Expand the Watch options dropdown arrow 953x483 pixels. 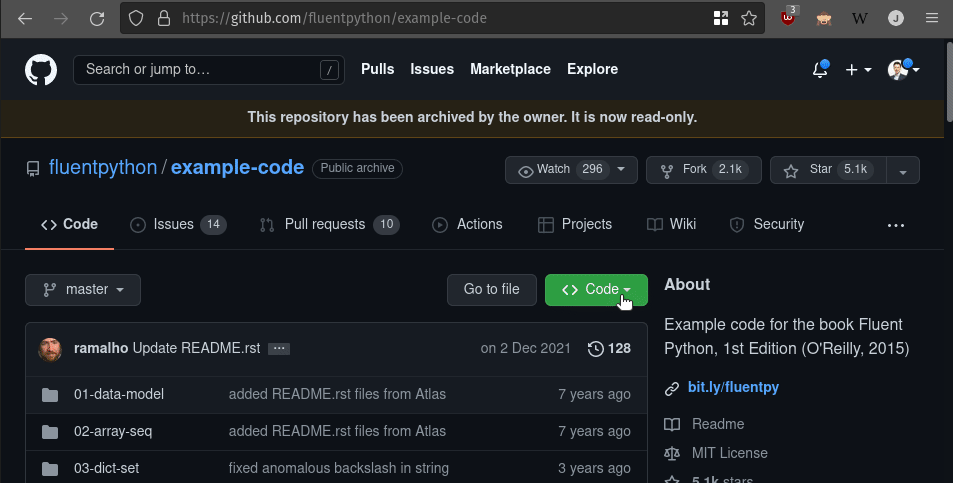click(x=621, y=170)
